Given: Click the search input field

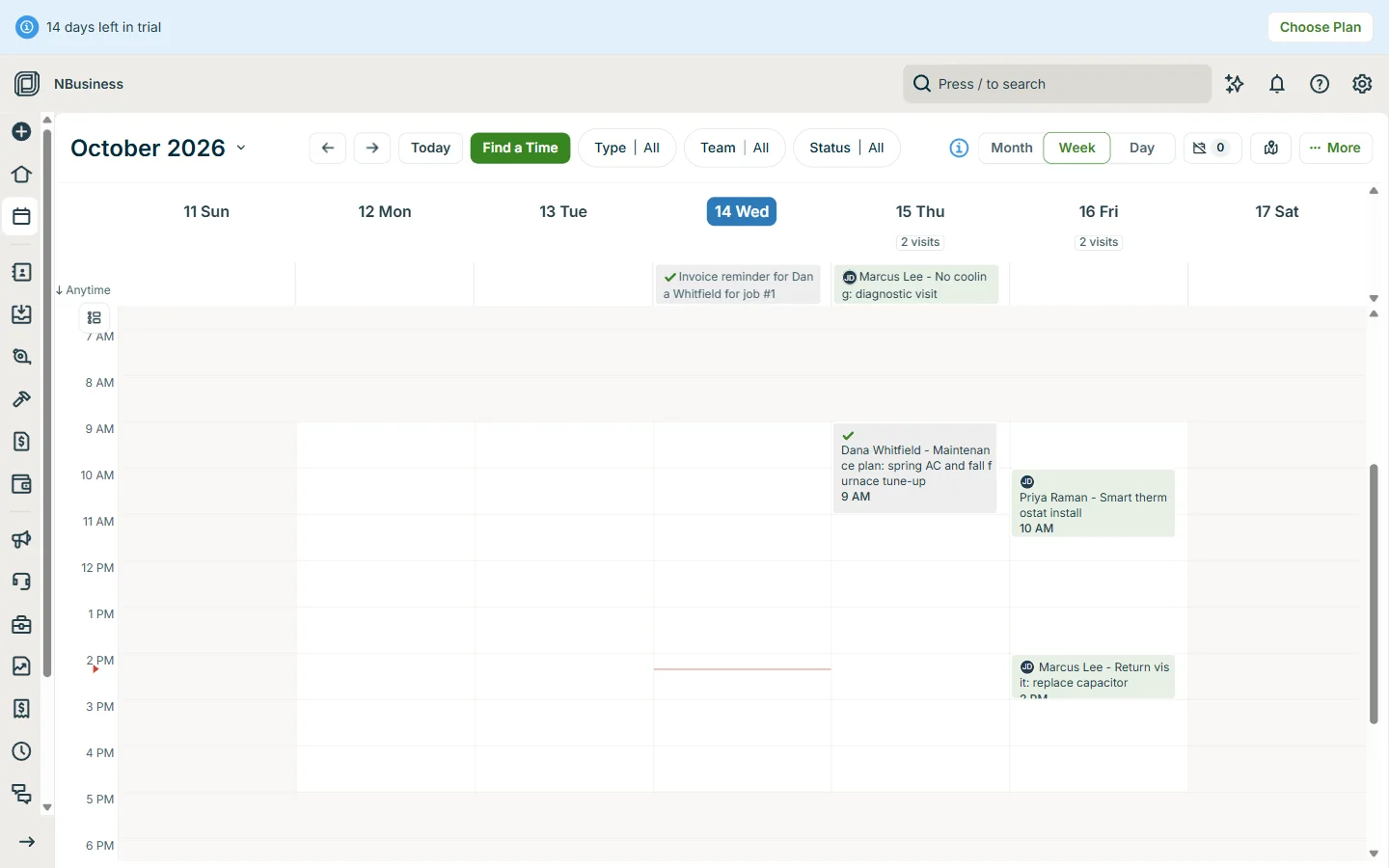Looking at the screenshot, I should coord(1057,84).
